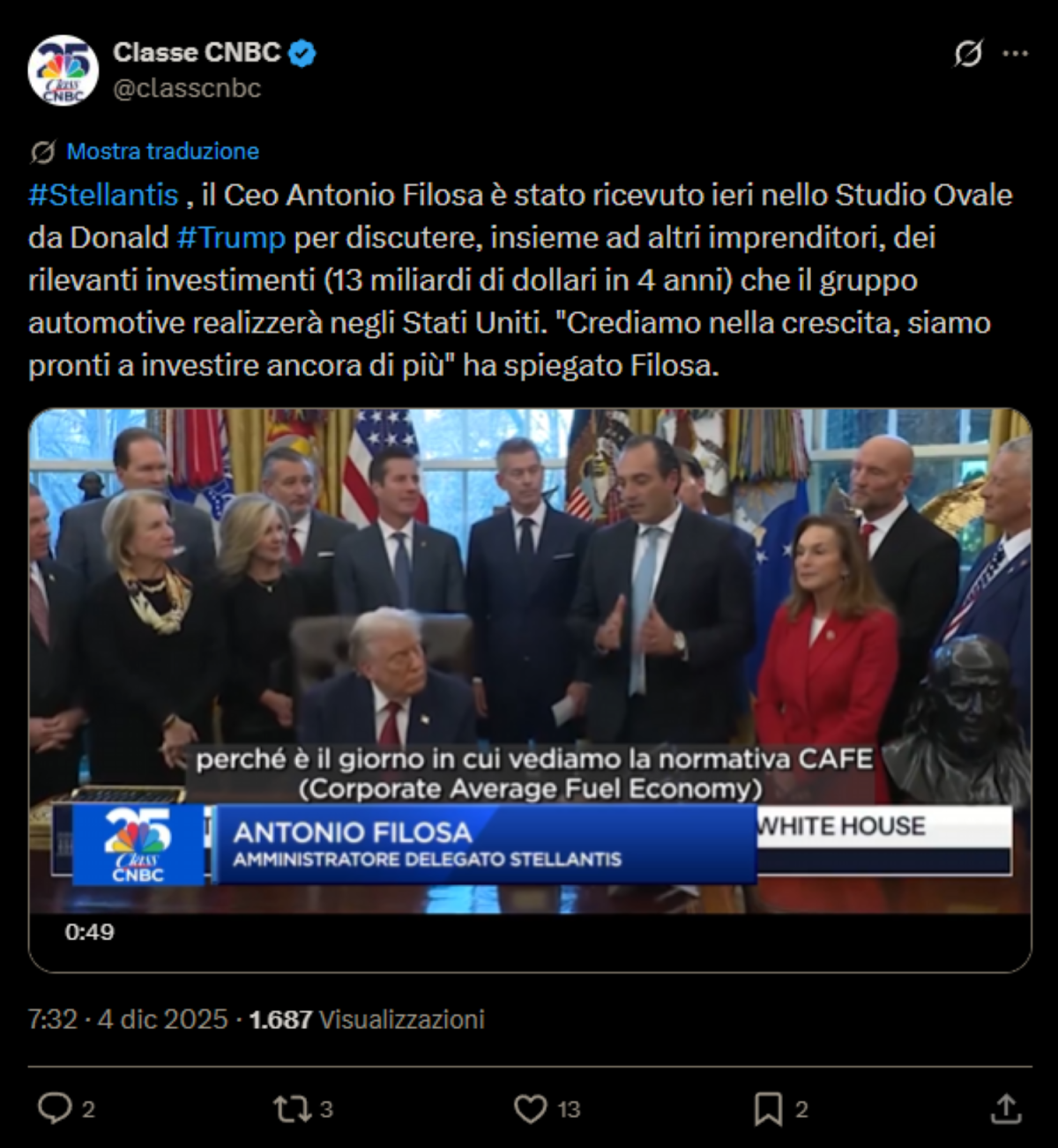The width and height of the screenshot is (1058, 1148).
Task: Open the 7:32 · 4 dic 2025 timestamp
Action: [x=128, y=1019]
